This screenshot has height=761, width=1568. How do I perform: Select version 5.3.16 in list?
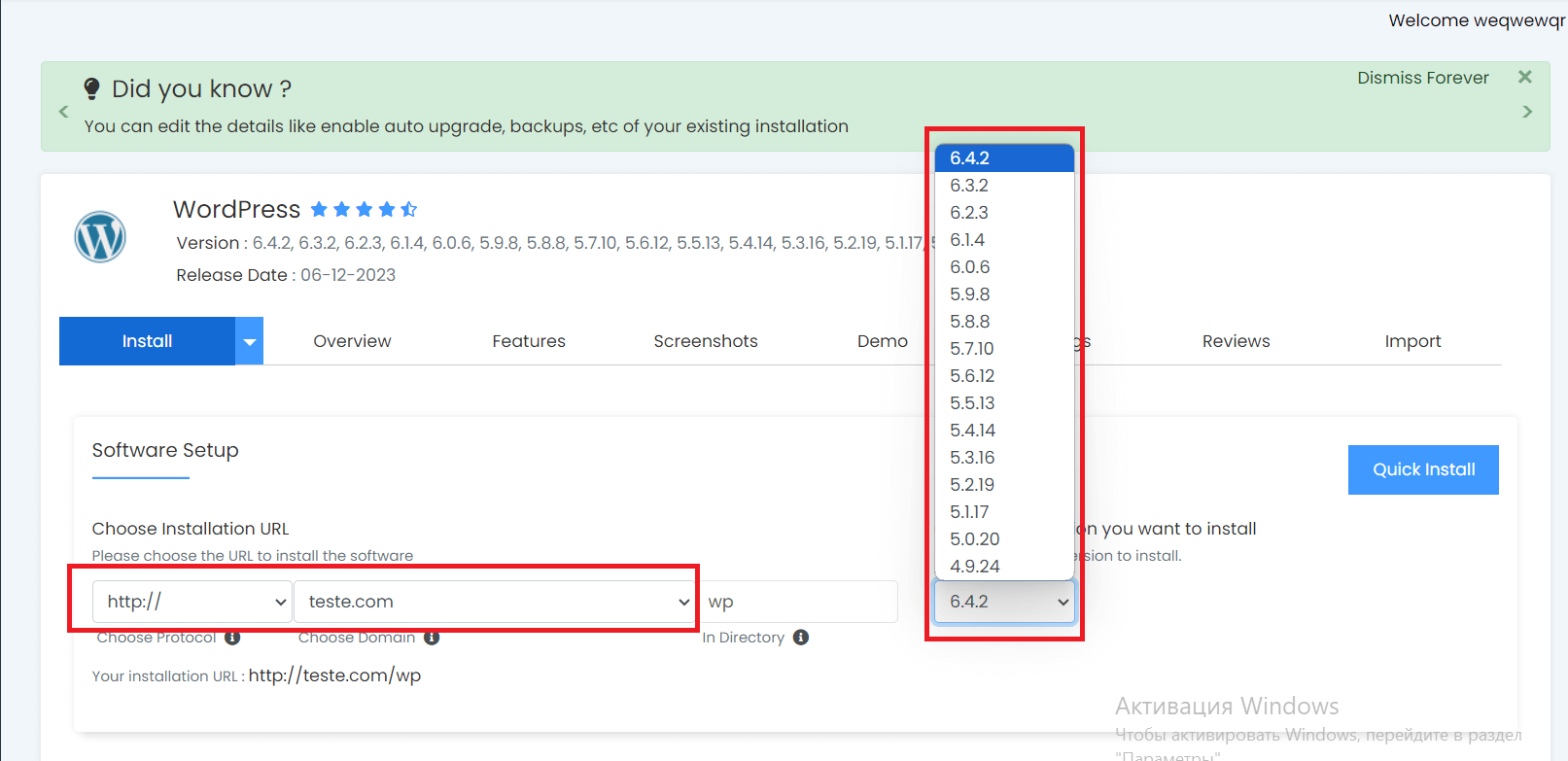[x=1004, y=458]
